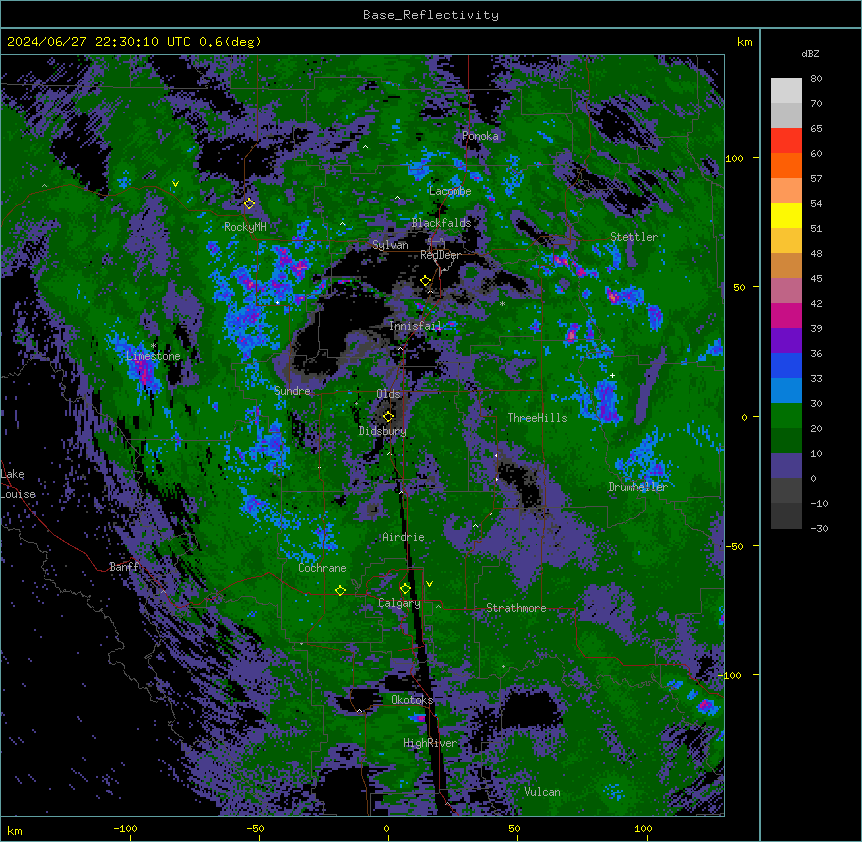Click the Blackfalds city label
This screenshot has height=842, width=862.
coord(441,223)
